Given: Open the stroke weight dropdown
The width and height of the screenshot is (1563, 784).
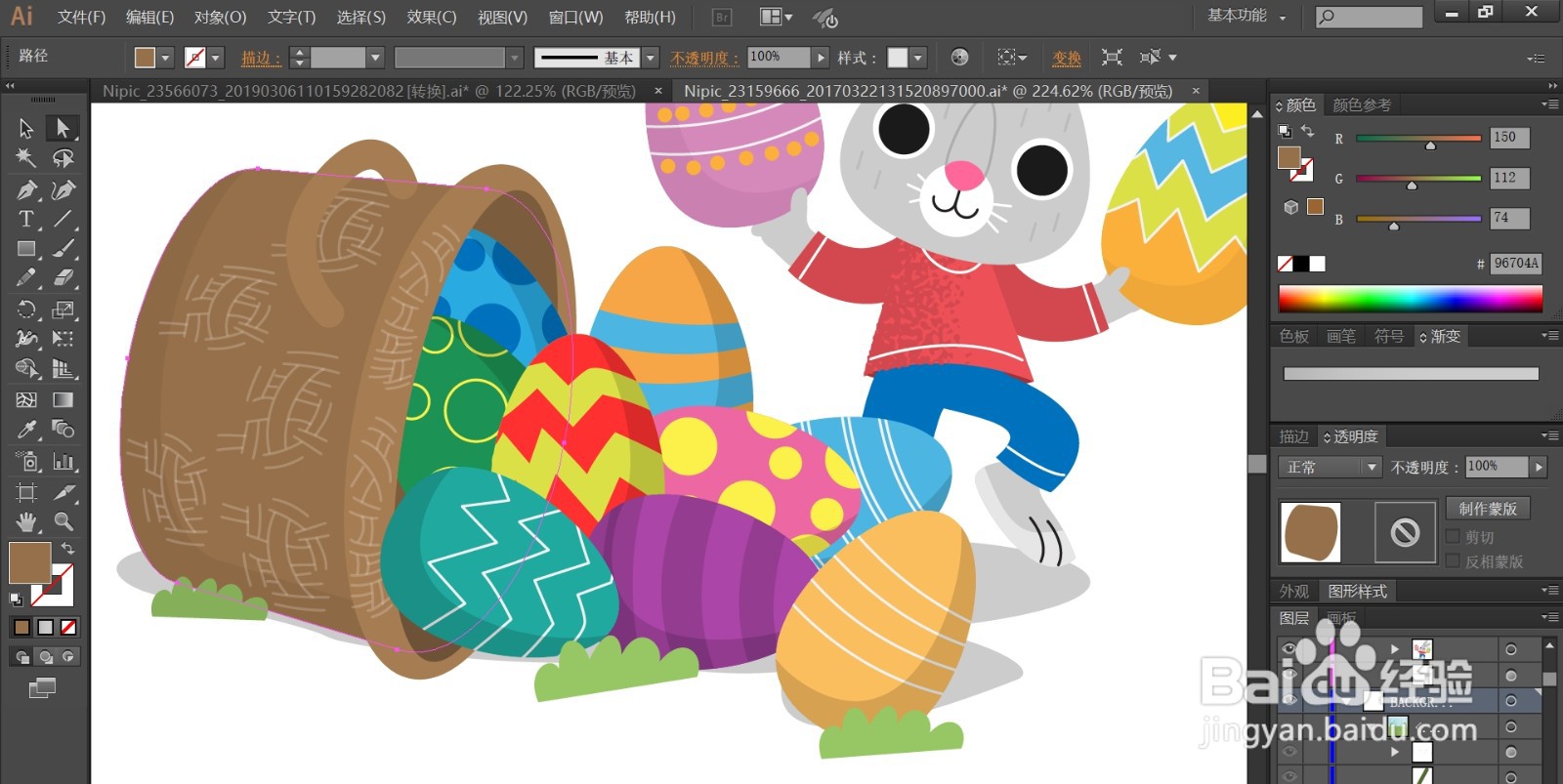Looking at the screenshot, I should pos(375,58).
